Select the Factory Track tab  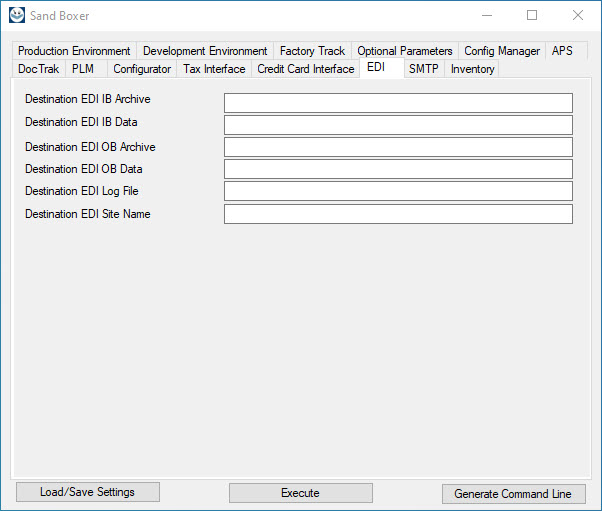312,51
